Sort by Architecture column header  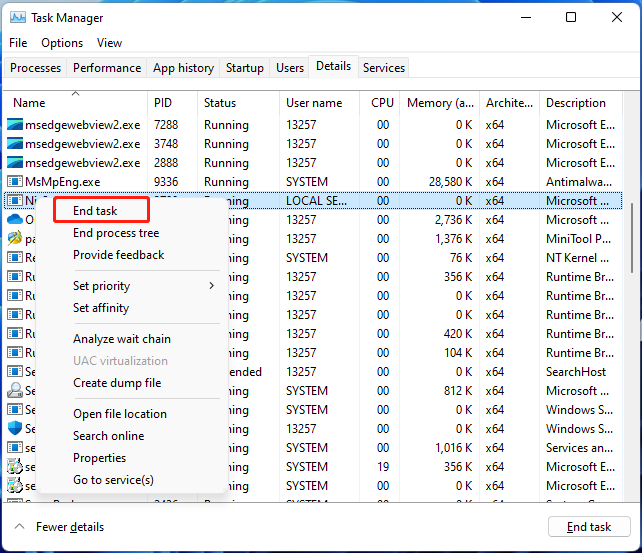pos(509,103)
